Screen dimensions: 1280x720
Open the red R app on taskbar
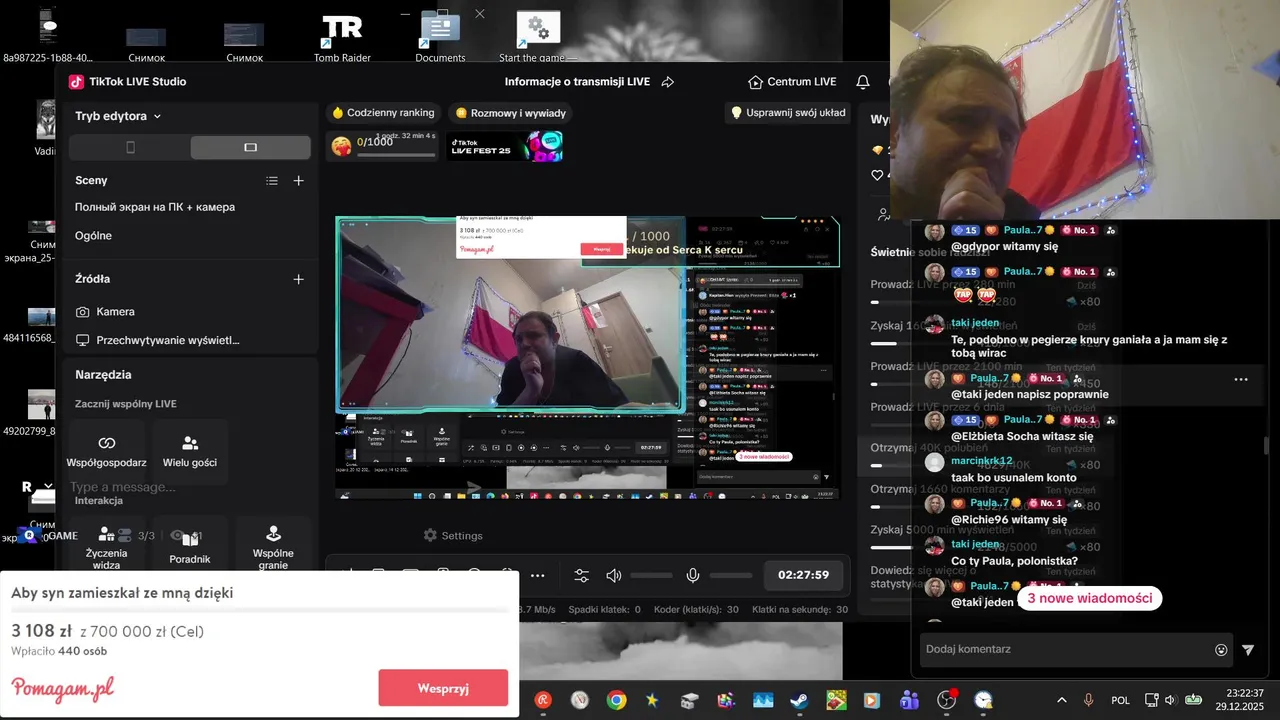tap(543, 700)
